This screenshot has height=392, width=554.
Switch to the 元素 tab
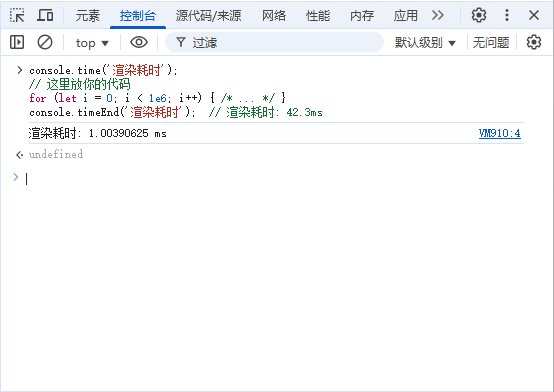click(88, 16)
